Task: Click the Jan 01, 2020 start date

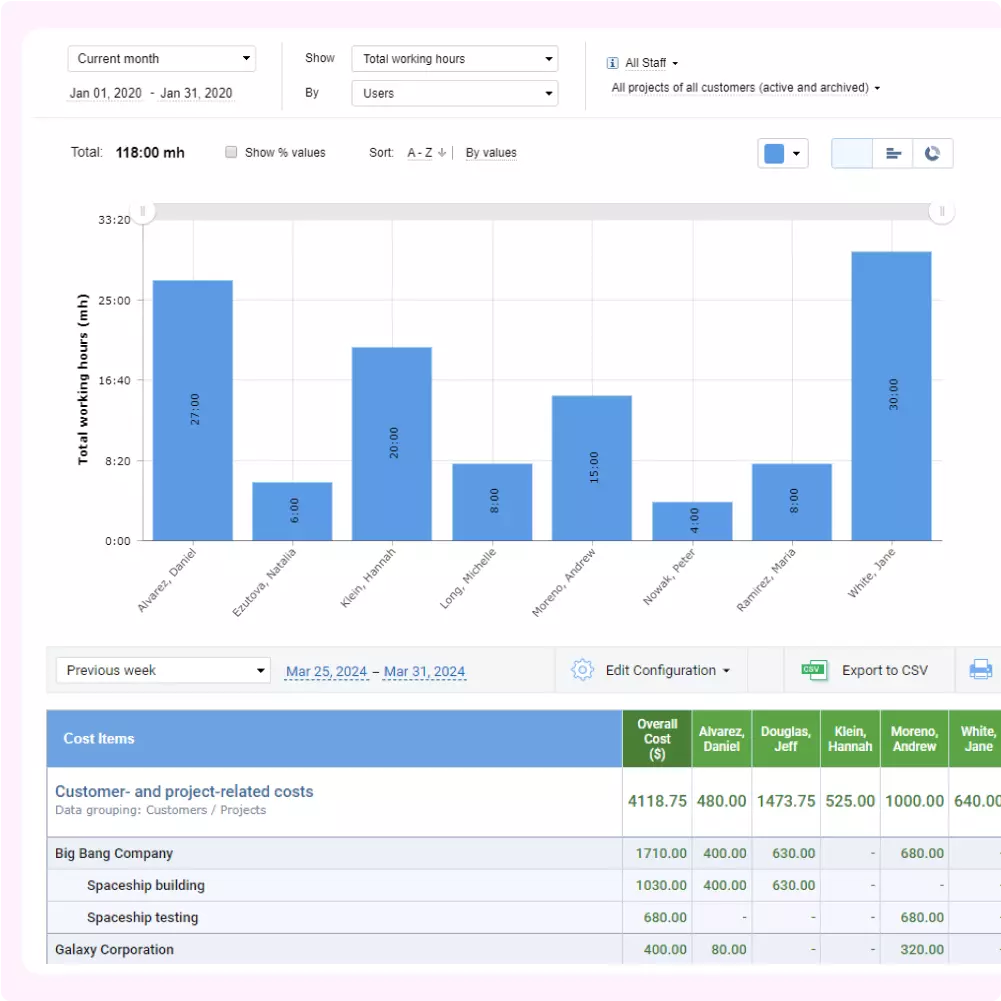Action: [105, 93]
